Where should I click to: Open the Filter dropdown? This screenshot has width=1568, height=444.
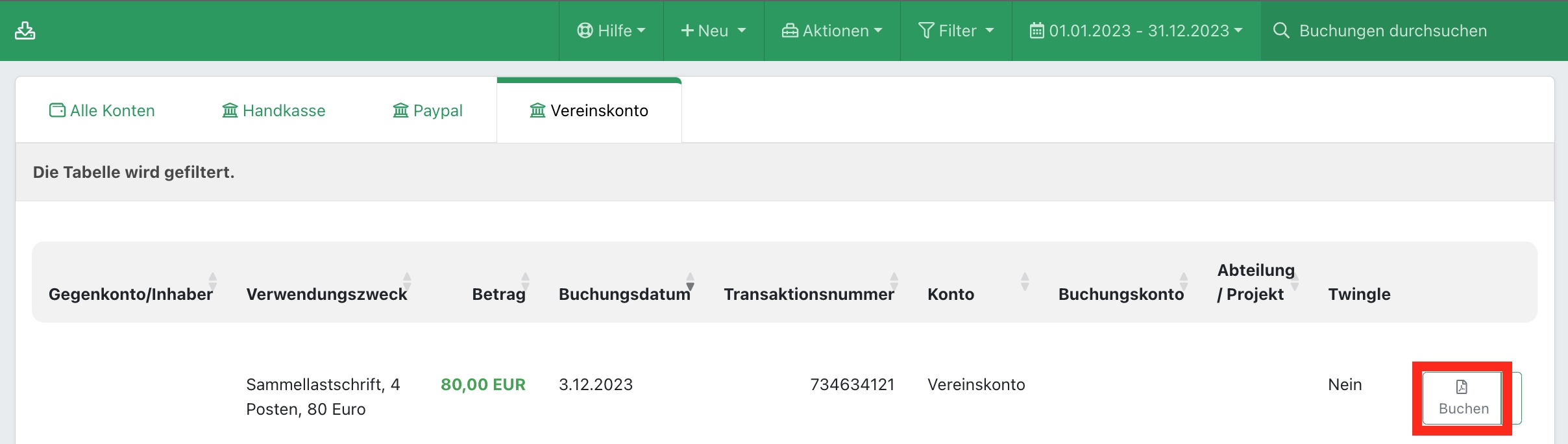pyautogui.click(x=956, y=31)
